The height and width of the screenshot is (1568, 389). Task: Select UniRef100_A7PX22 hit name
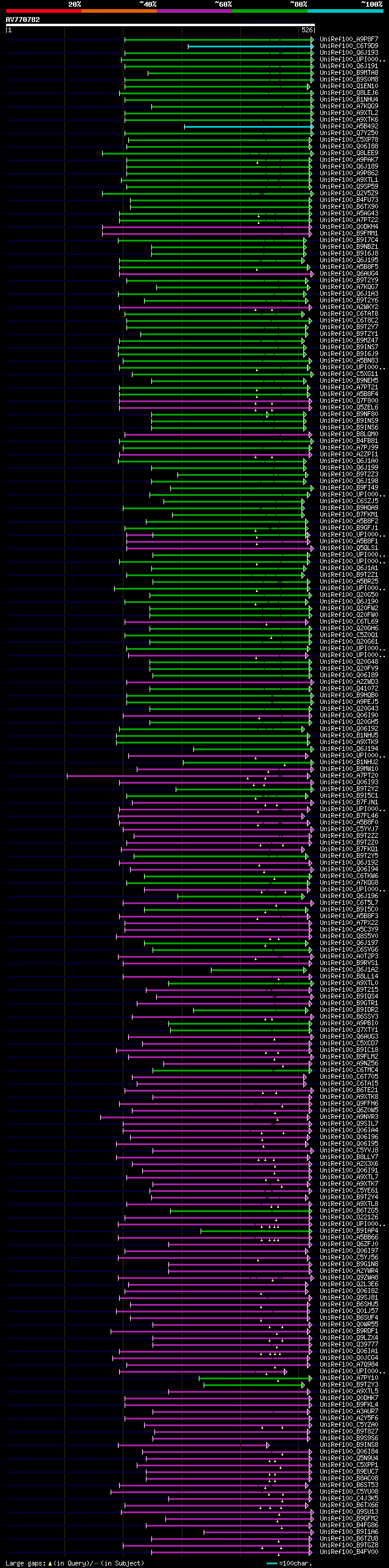click(349, 924)
